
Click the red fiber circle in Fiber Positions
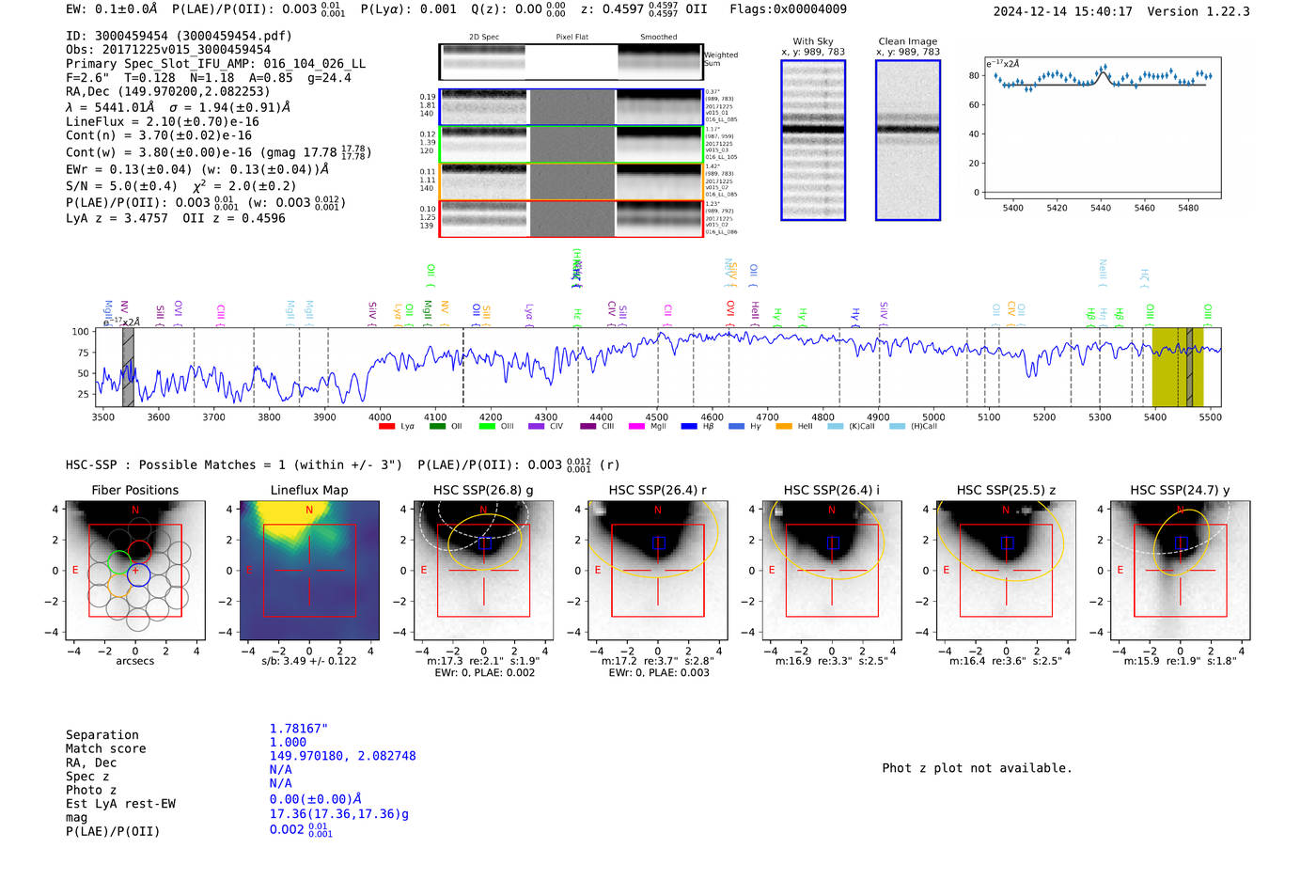coord(139,552)
